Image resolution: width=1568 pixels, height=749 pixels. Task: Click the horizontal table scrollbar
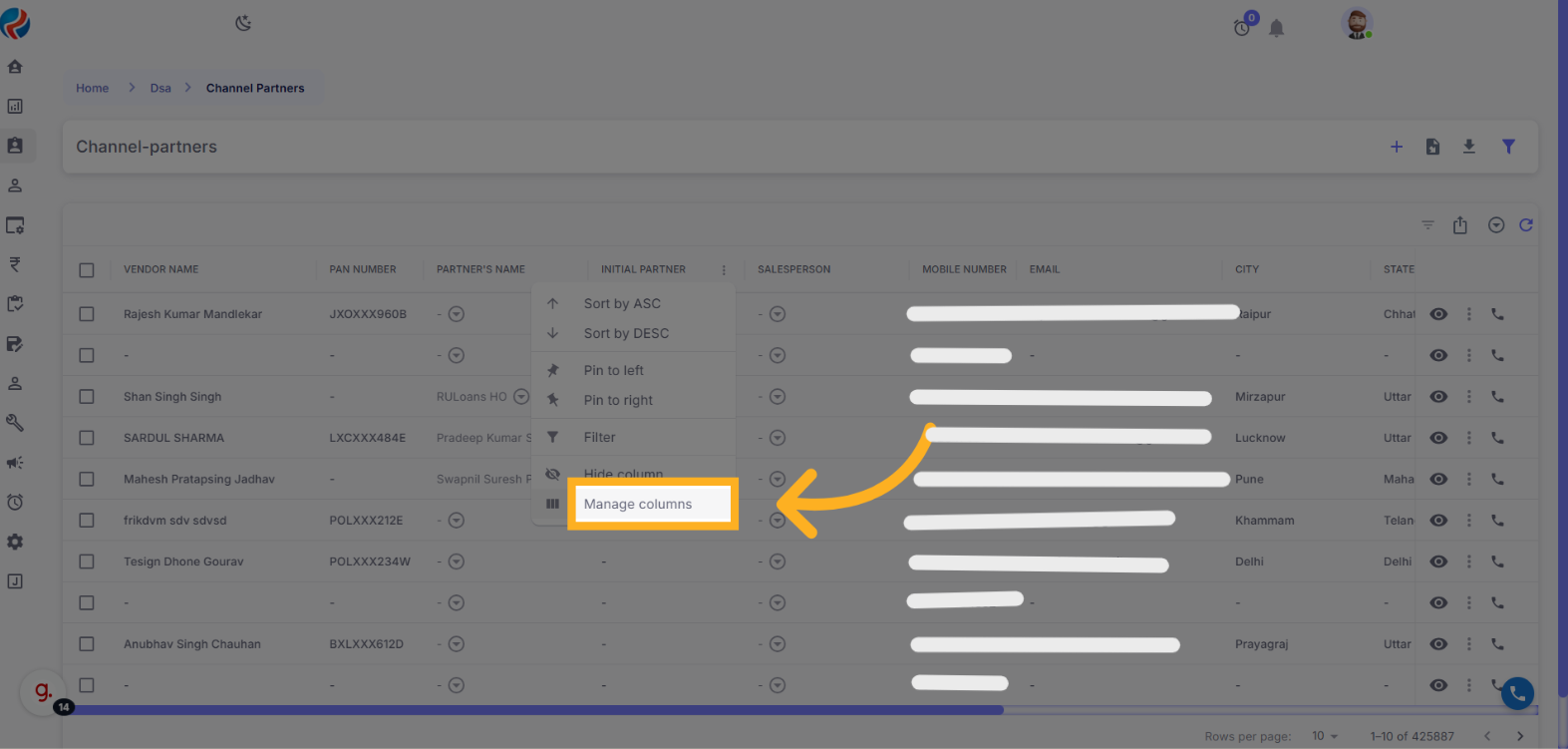[538, 710]
